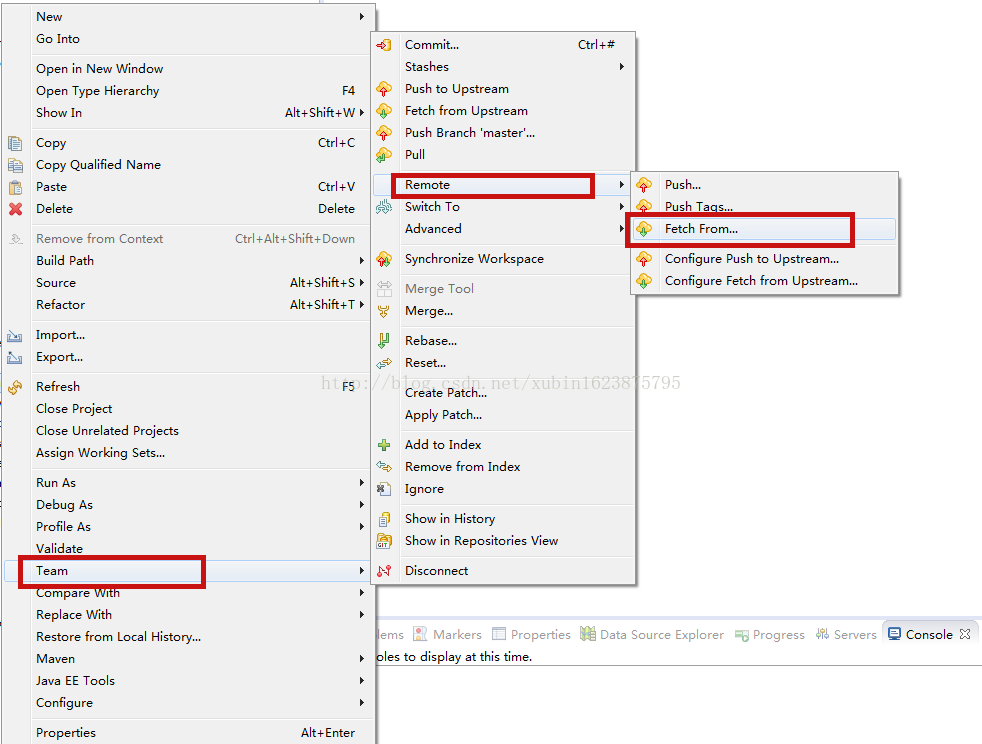Click the Add to Index plus icon
This screenshot has height=744, width=982.
click(384, 445)
